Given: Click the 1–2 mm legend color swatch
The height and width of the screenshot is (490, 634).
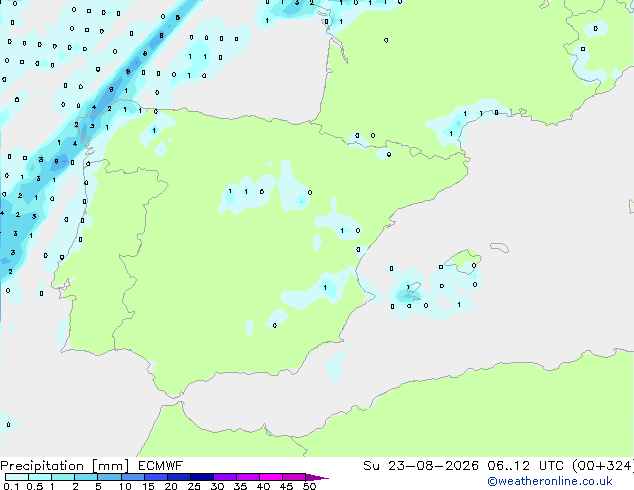Looking at the screenshot, I should [63, 477].
